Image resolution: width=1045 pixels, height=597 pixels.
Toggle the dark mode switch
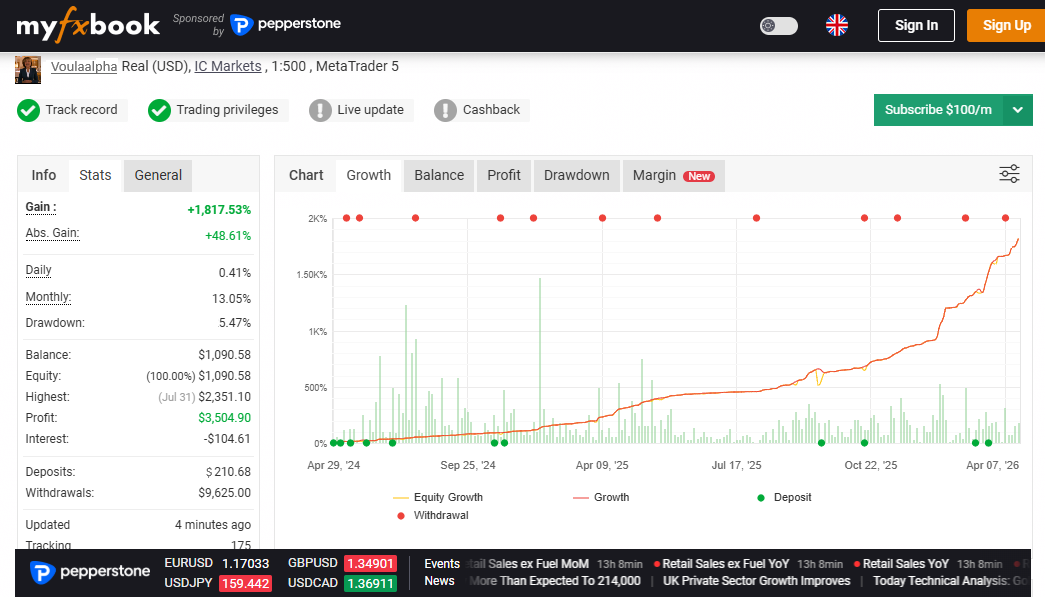tap(778, 25)
